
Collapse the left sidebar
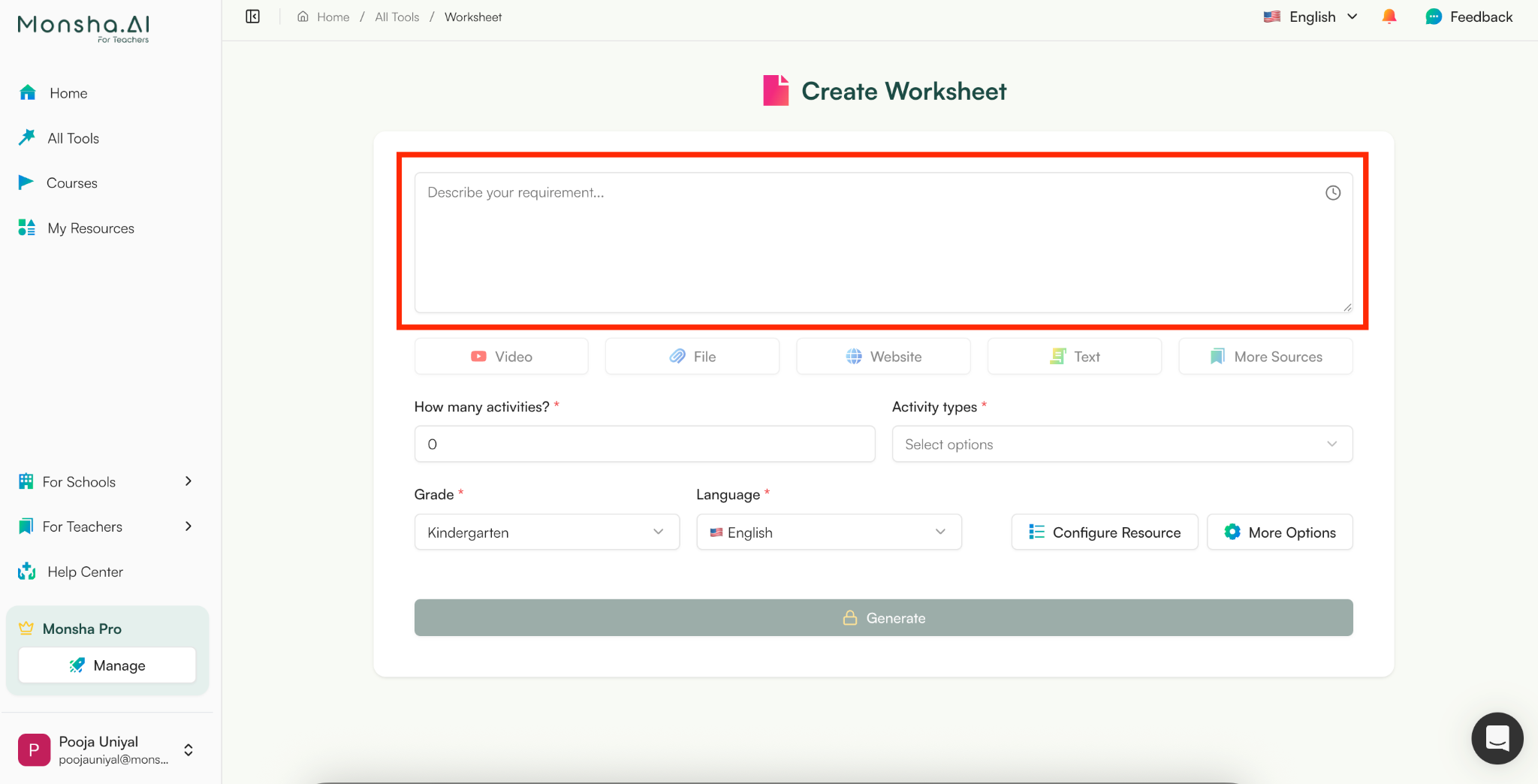(x=252, y=16)
